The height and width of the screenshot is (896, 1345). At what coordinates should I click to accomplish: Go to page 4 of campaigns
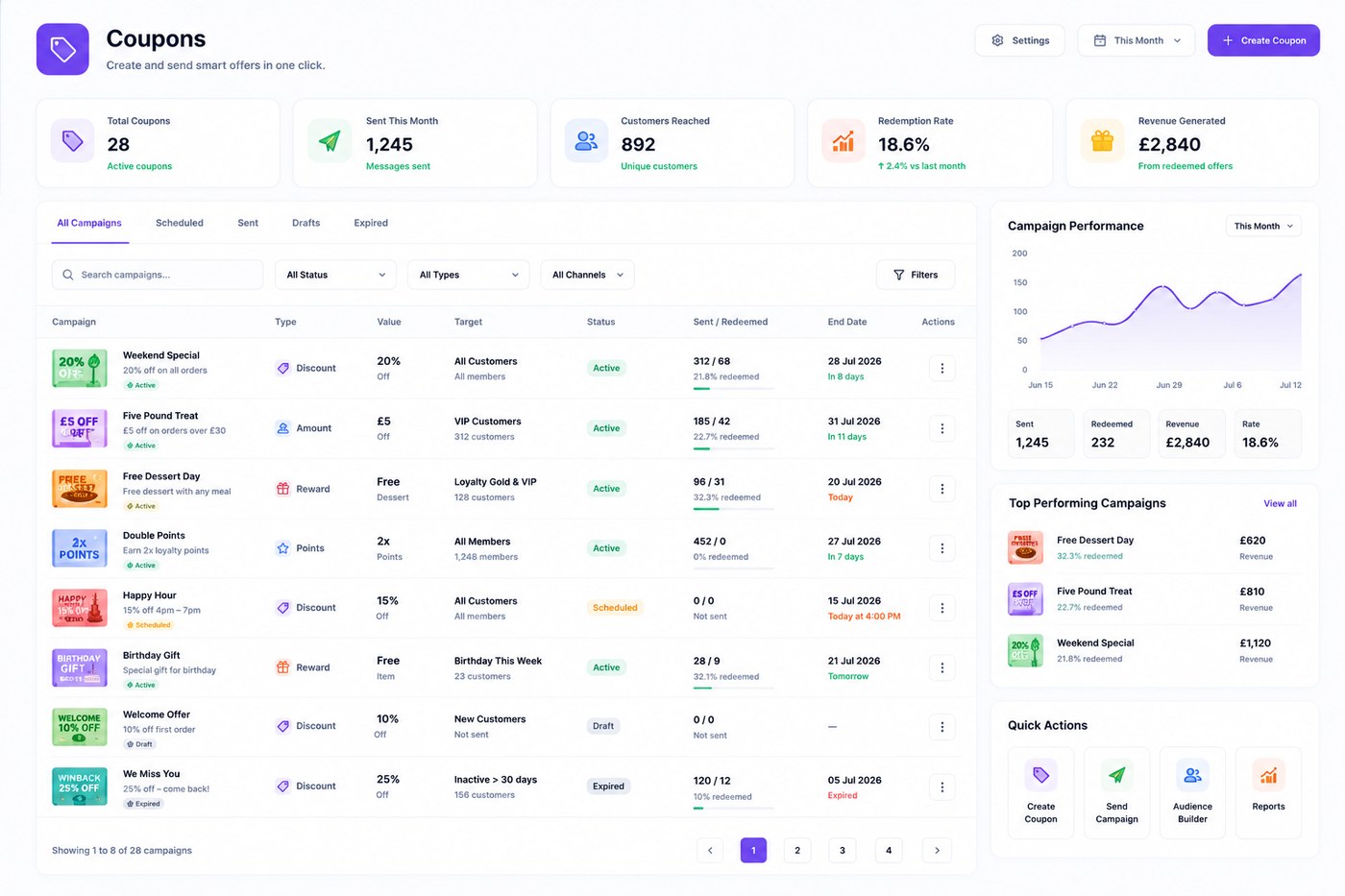[x=889, y=850]
